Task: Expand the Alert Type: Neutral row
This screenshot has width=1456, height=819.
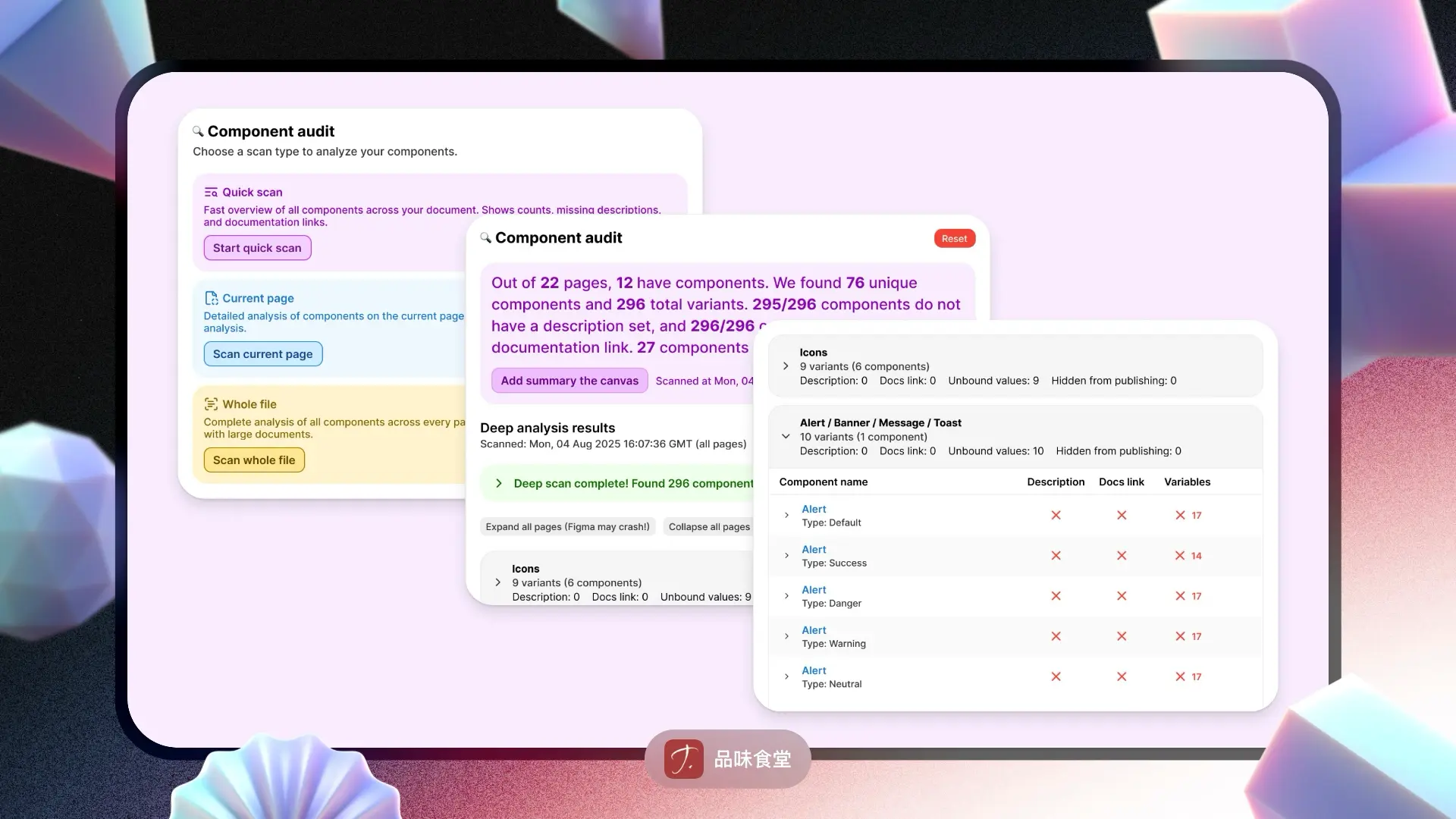Action: pyautogui.click(x=786, y=677)
